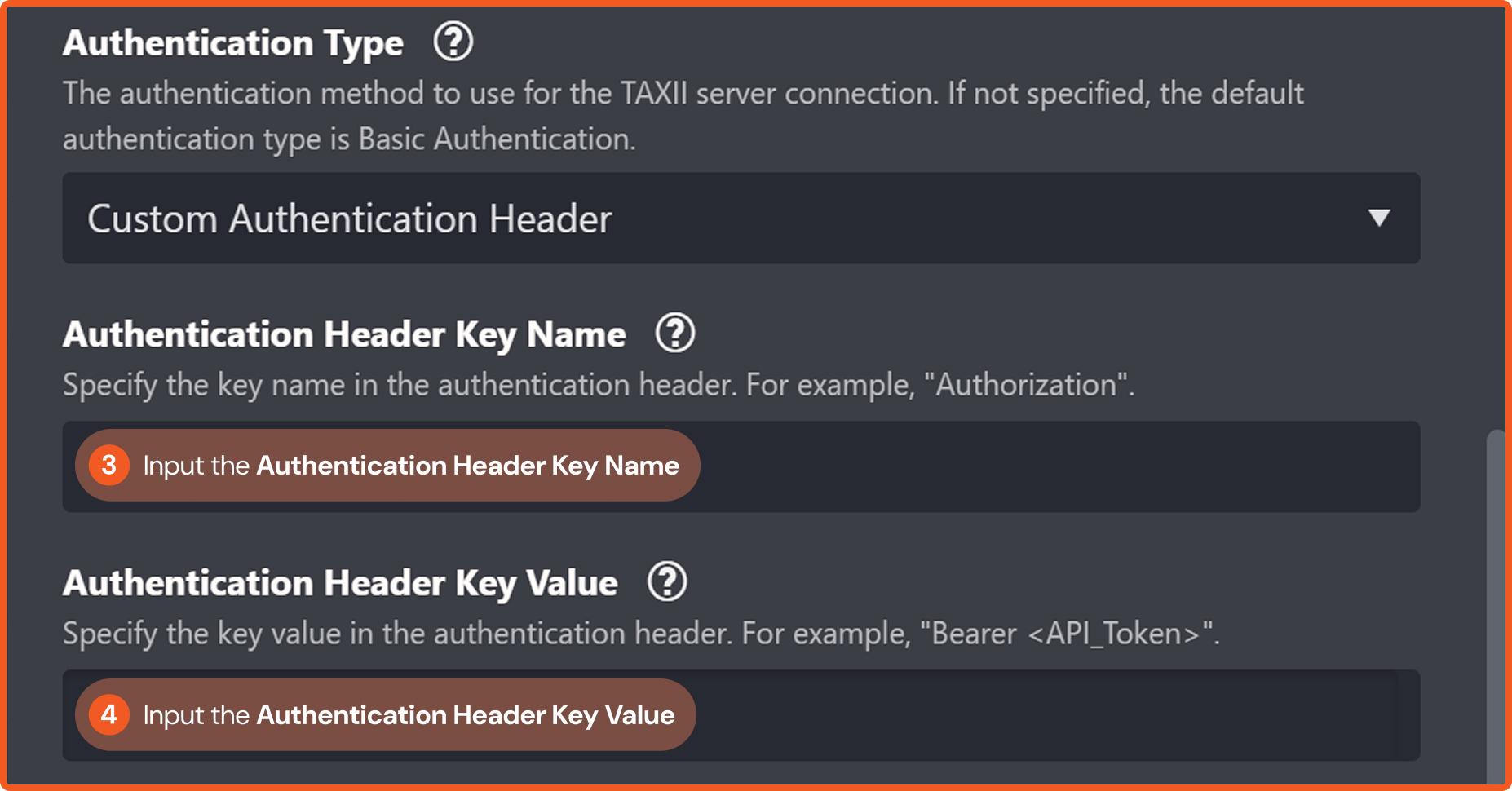1512x791 pixels.
Task: Click the 'Input the Authentication Header Key Value' callout
Action: pyautogui.click(x=408, y=715)
